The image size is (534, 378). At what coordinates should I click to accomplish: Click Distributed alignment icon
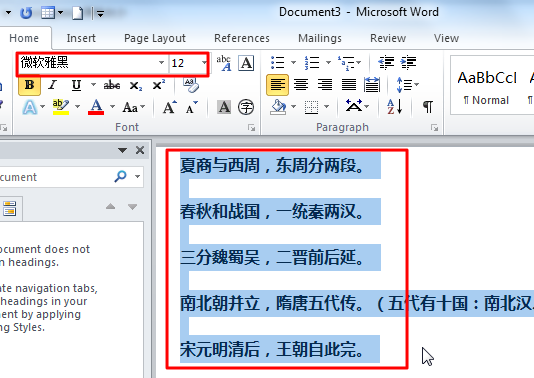click(372, 85)
